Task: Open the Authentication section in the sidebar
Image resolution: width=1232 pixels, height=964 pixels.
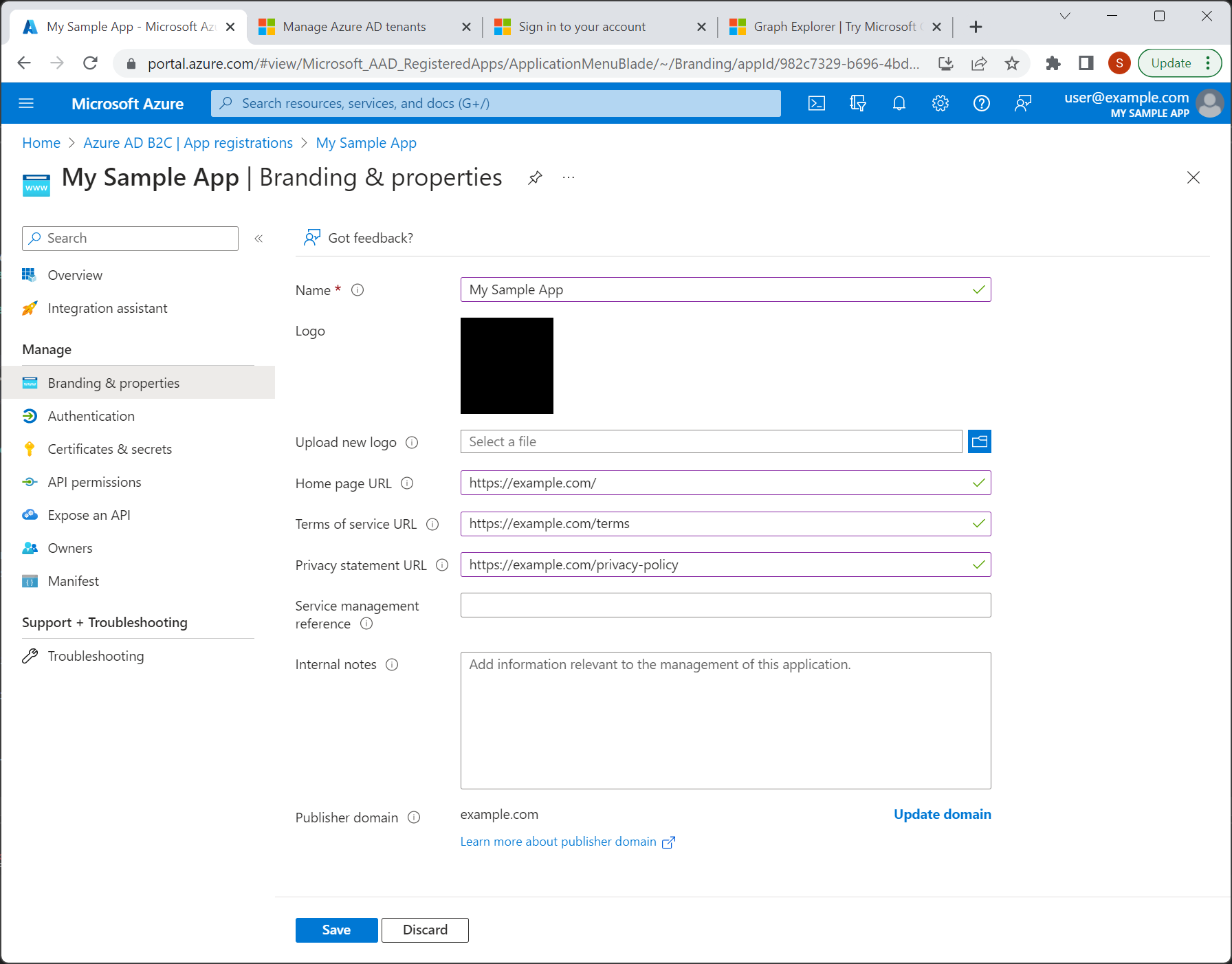Action: pyautogui.click(x=91, y=415)
